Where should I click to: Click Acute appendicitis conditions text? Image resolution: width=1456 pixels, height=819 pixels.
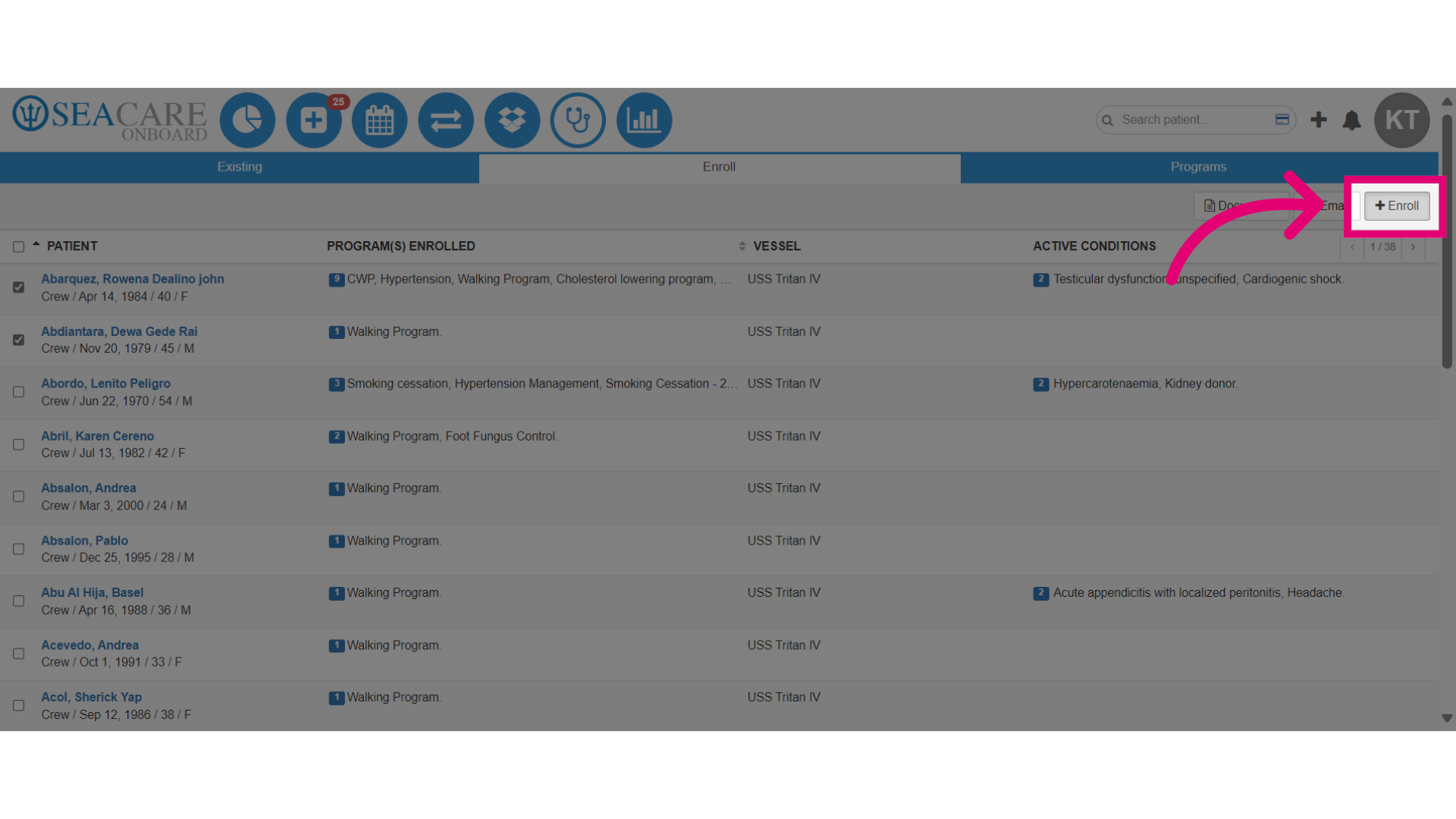1199,593
